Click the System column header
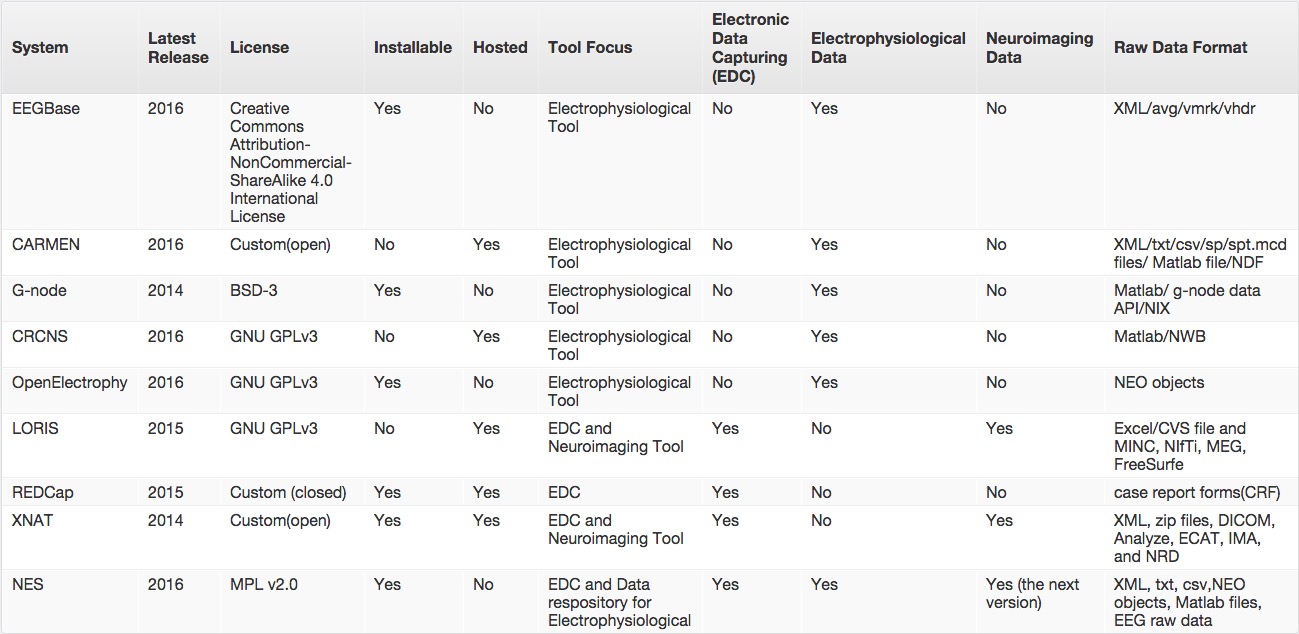 click(x=41, y=47)
